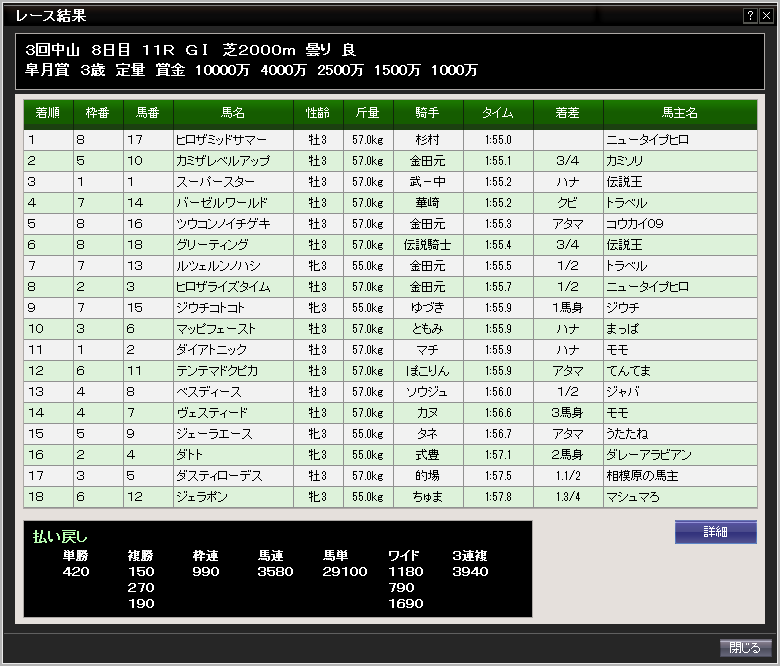
Task: Click the 性齢 column header
Action: pyautogui.click(x=318, y=113)
